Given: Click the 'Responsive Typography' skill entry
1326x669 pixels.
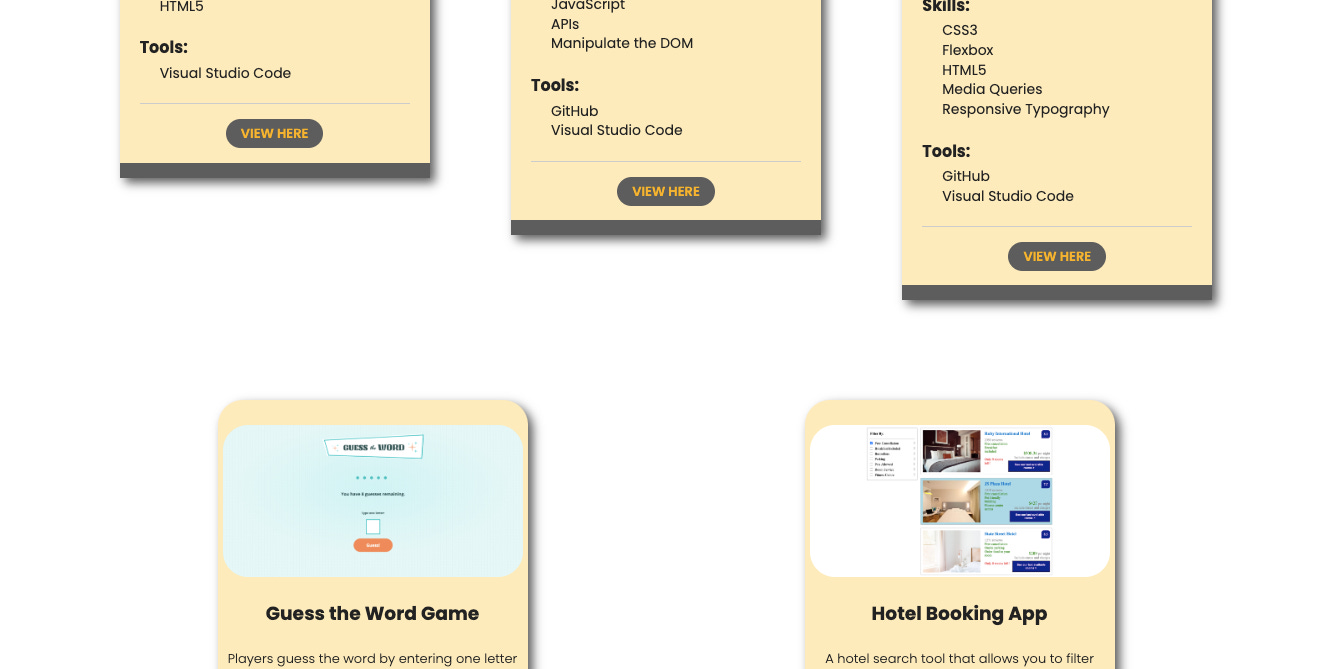Looking at the screenshot, I should tap(1026, 109).
